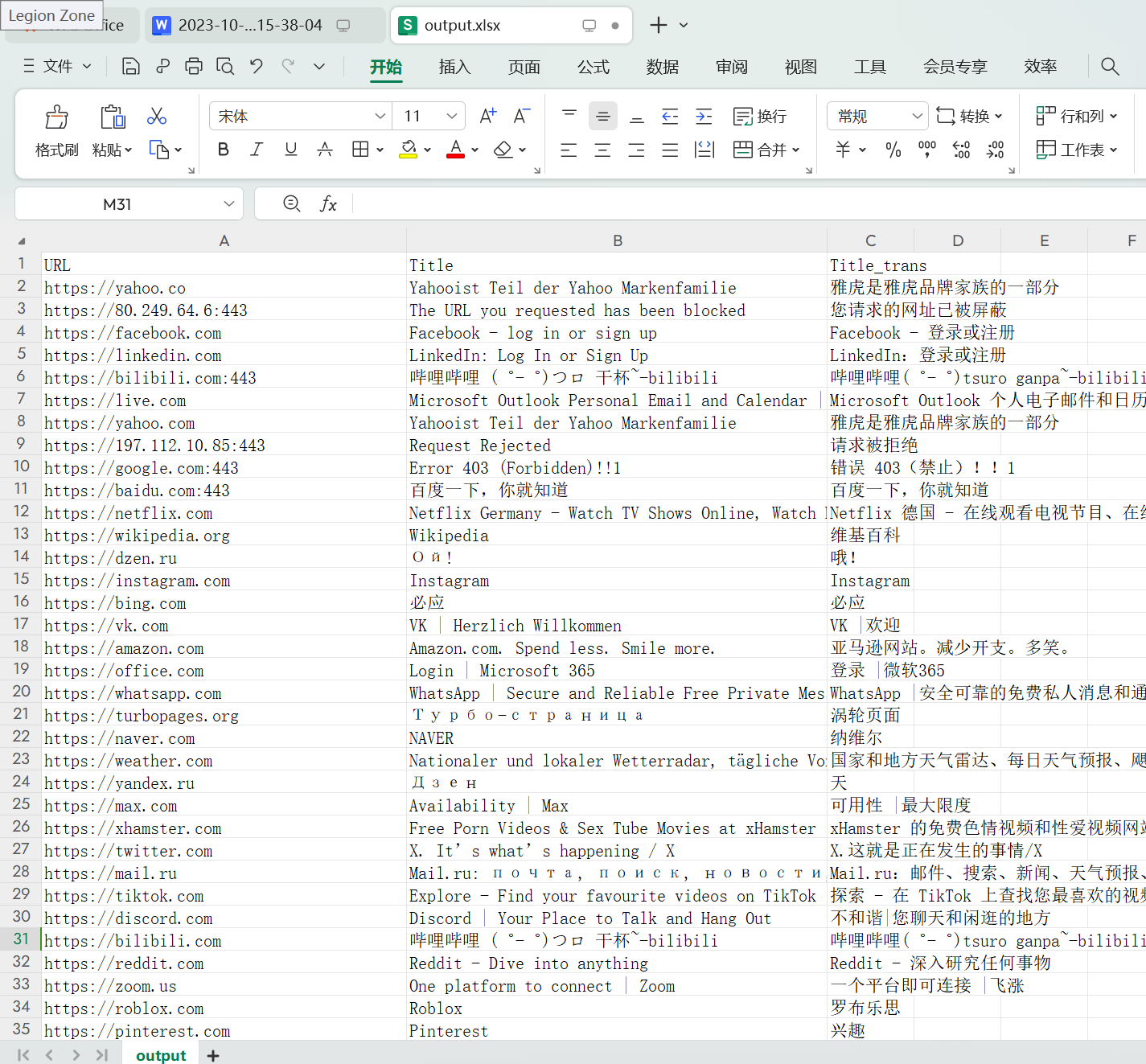Open the number format dropdown (常规)
The height and width of the screenshot is (1064, 1146).
click(x=917, y=117)
